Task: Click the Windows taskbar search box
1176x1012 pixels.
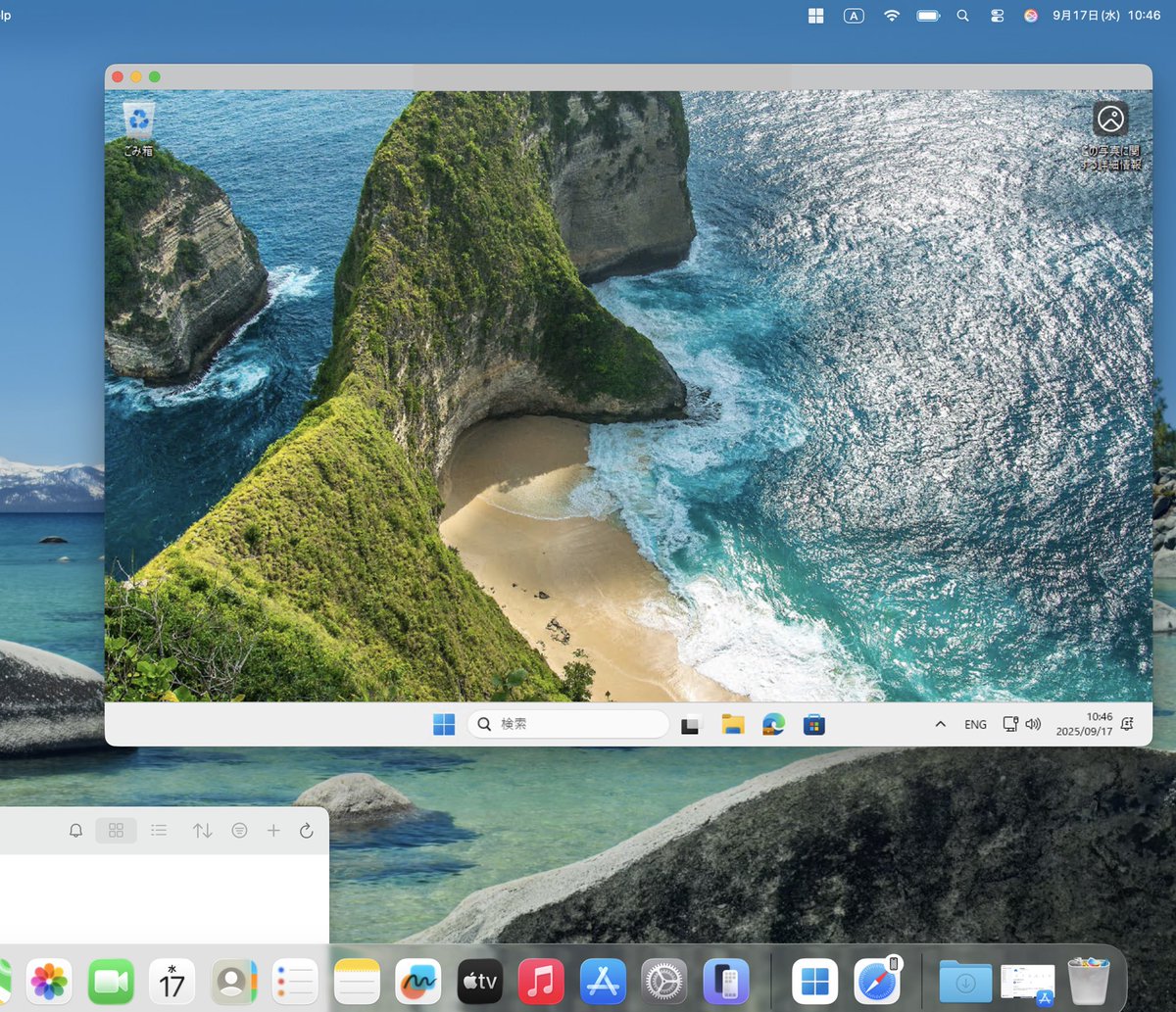Action: tap(567, 724)
